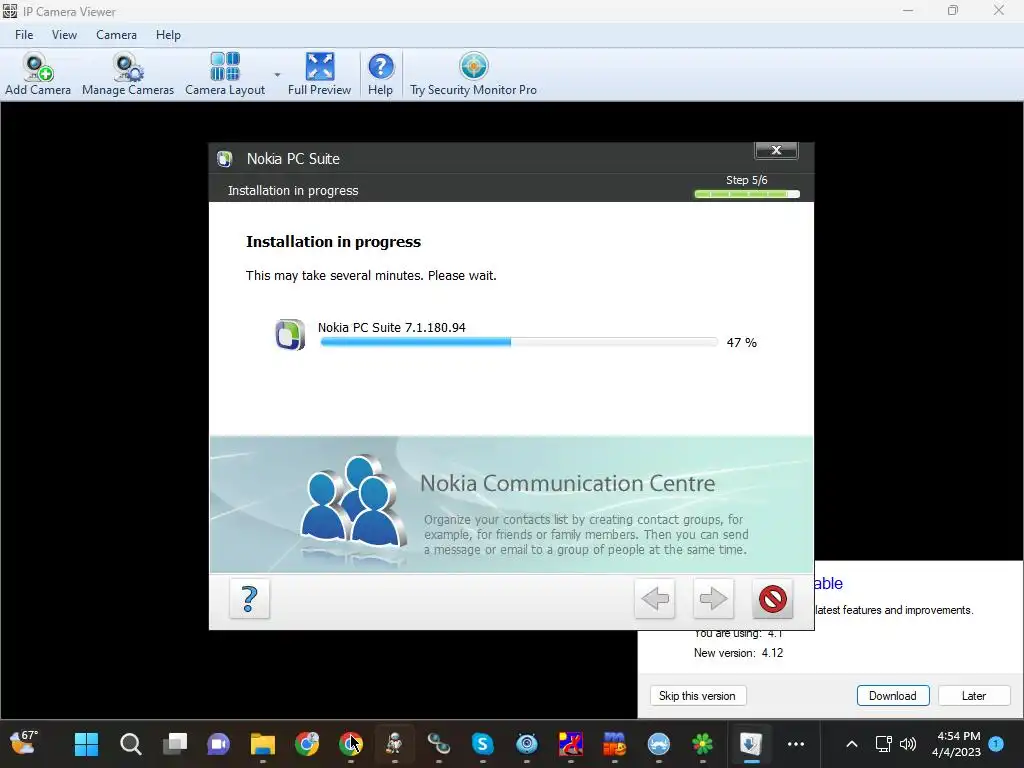This screenshot has height=768, width=1024.
Task: Click Skip this version button
Action: pyautogui.click(x=697, y=696)
